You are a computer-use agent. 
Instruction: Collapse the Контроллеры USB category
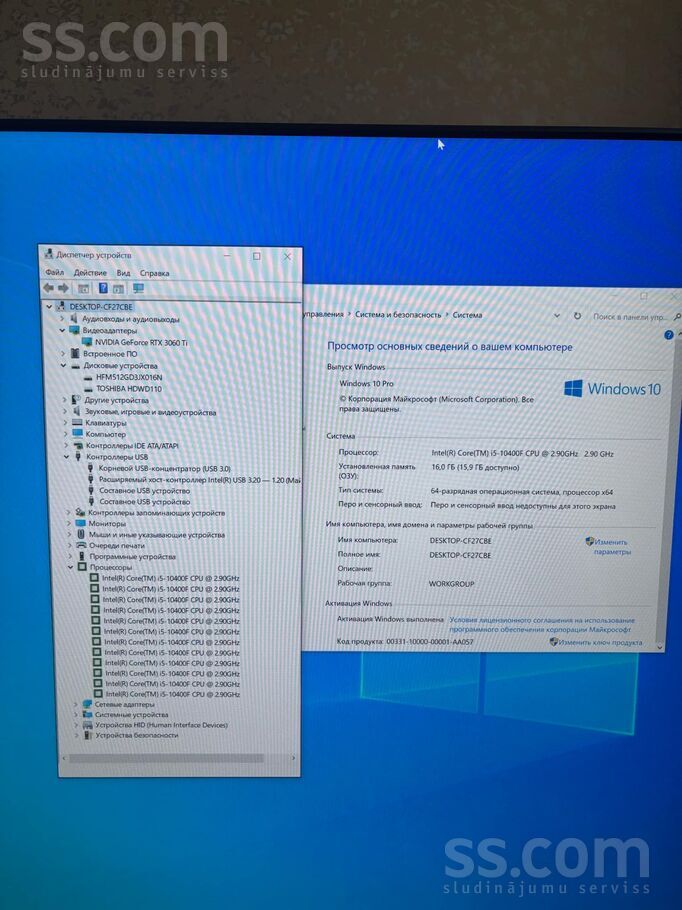[67, 457]
